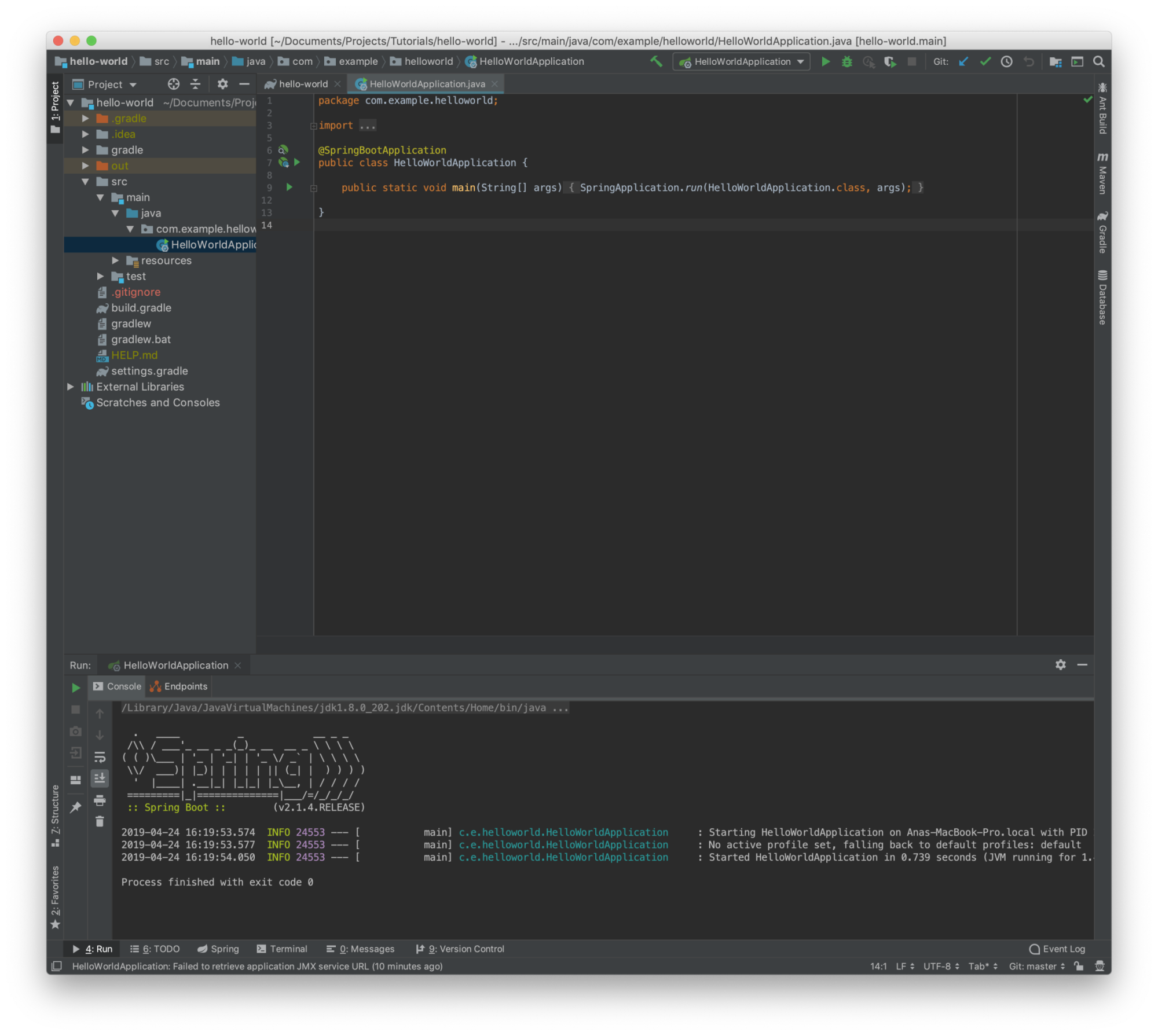Click the run gutter arrow beside main method

tap(289, 187)
